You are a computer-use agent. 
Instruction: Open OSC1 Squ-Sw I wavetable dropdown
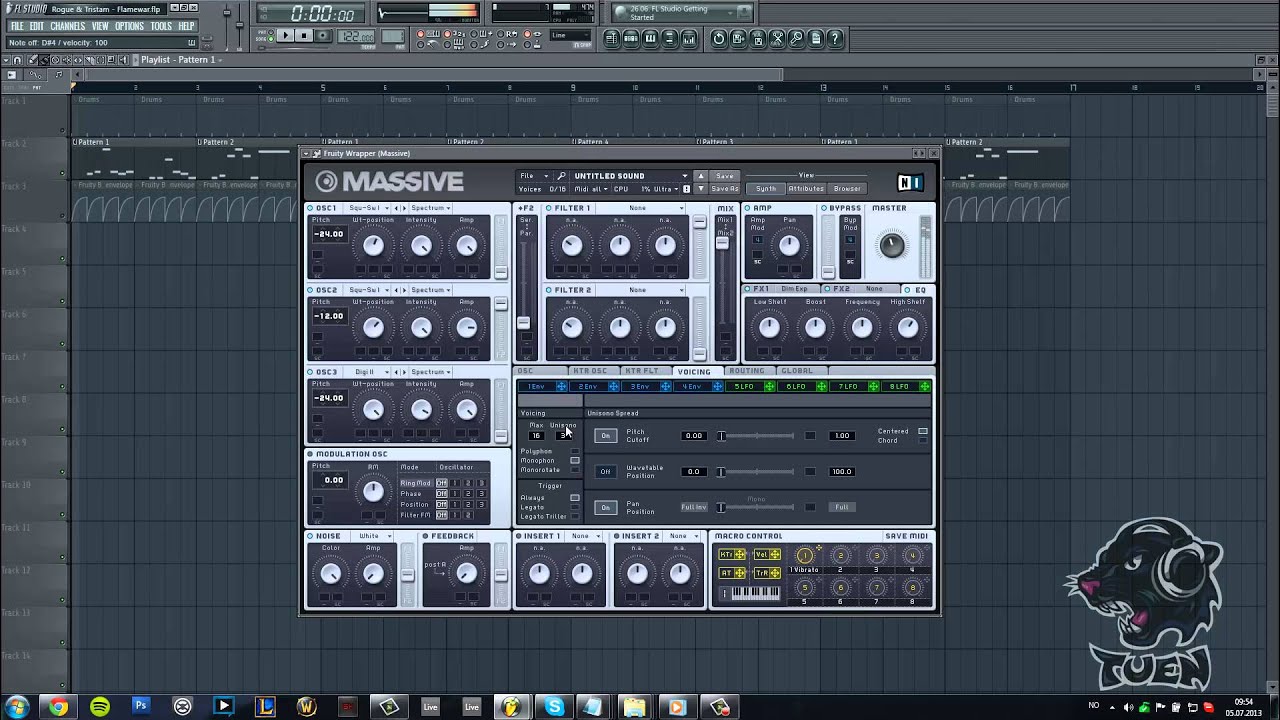click(x=368, y=208)
